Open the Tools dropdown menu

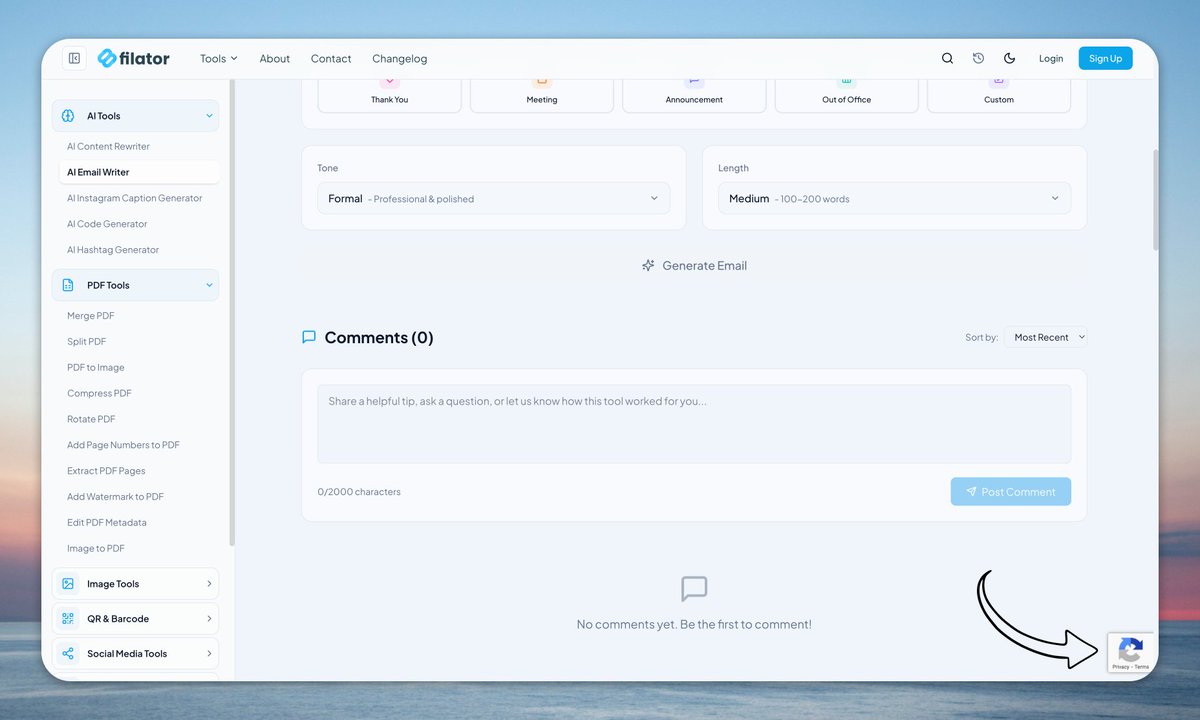coord(219,58)
